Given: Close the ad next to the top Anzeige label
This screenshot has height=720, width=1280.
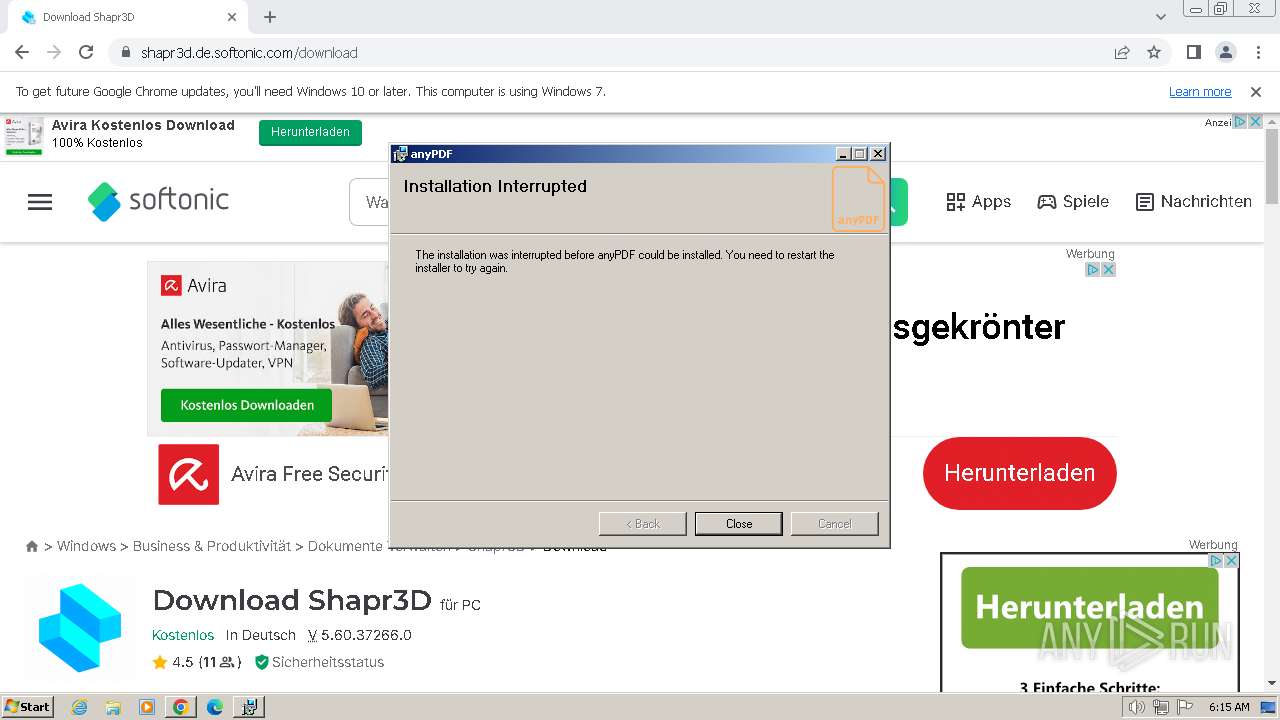Looking at the screenshot, I should (x=1255, y=122).
